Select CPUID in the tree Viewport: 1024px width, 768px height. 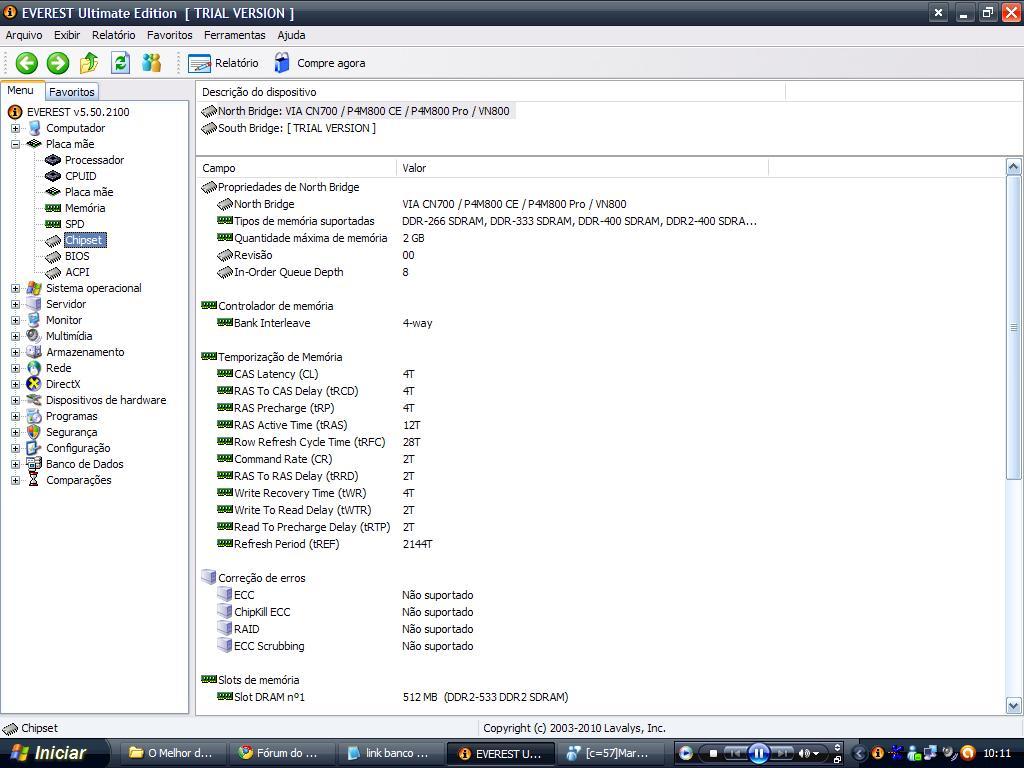coord(80,176)
